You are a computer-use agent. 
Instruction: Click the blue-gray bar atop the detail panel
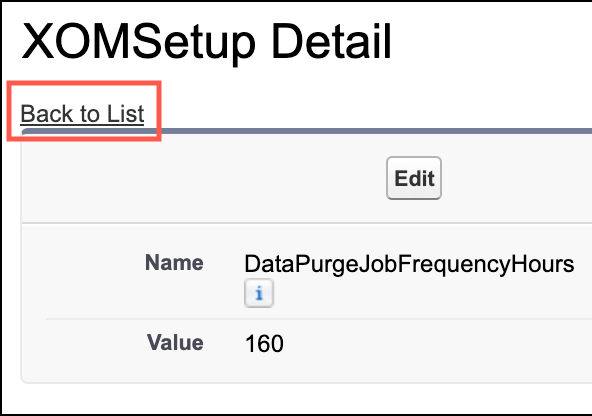[x=307, y=131]
